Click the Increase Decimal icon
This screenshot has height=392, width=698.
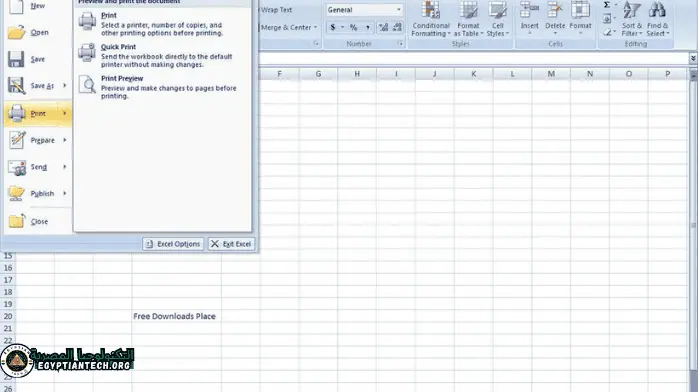pos(383,28)
